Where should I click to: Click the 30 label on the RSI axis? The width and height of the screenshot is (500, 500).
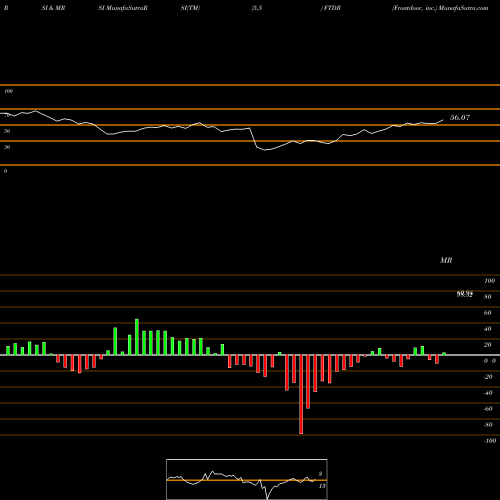click(7, 147)
